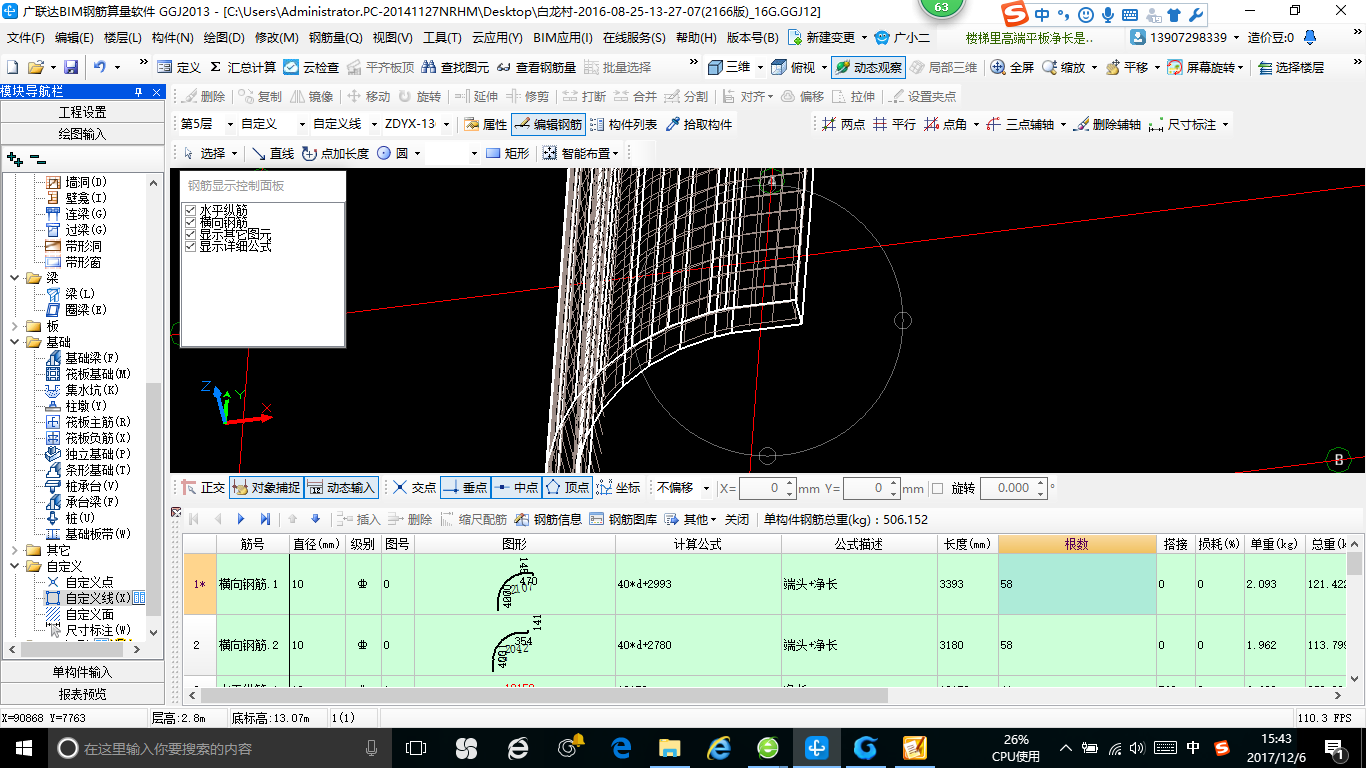Open the 工具(T) menu
1366x768 pixels.
tap(442, 38)
